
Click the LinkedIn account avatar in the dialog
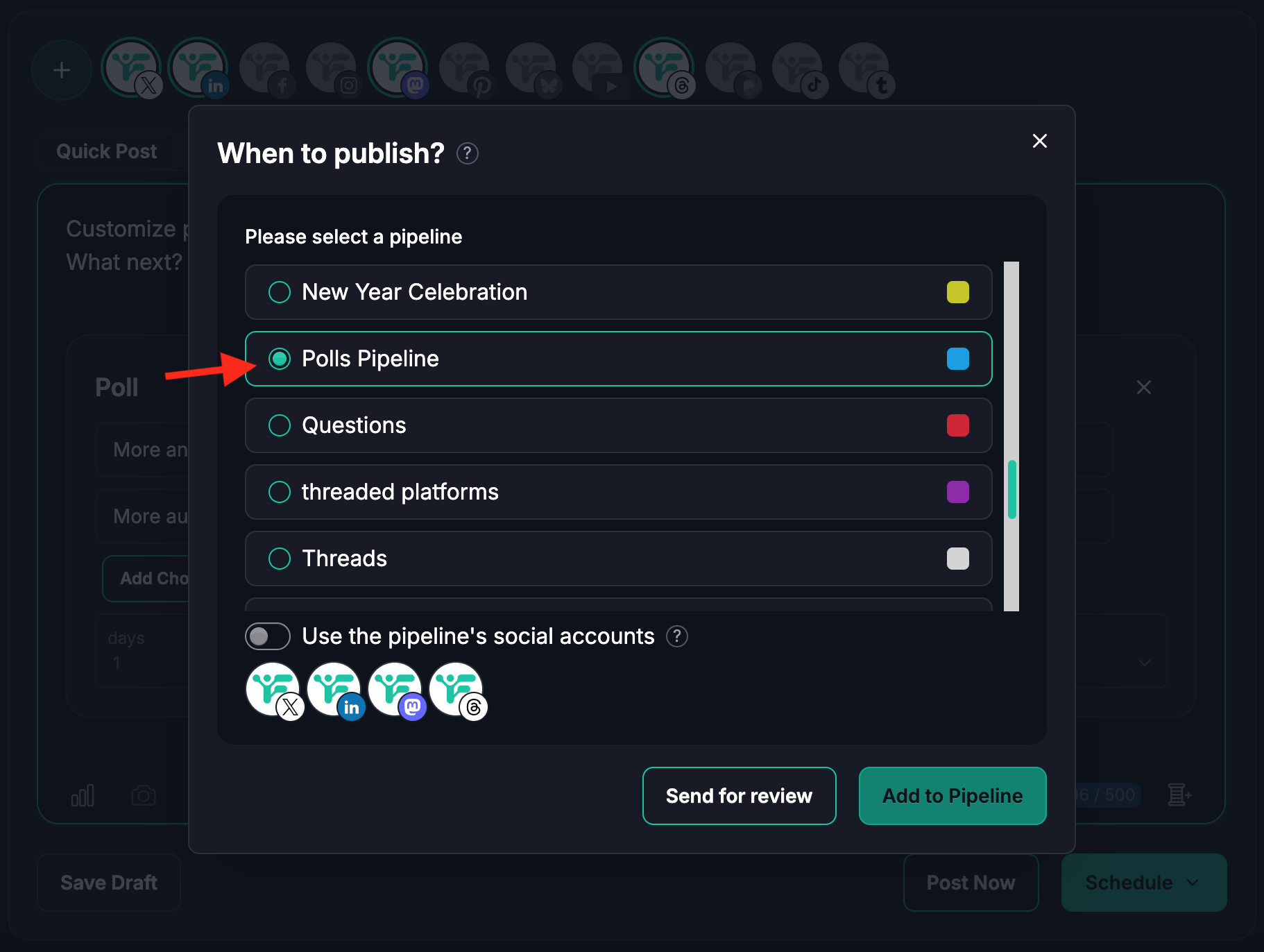click(x=334, y=690)
